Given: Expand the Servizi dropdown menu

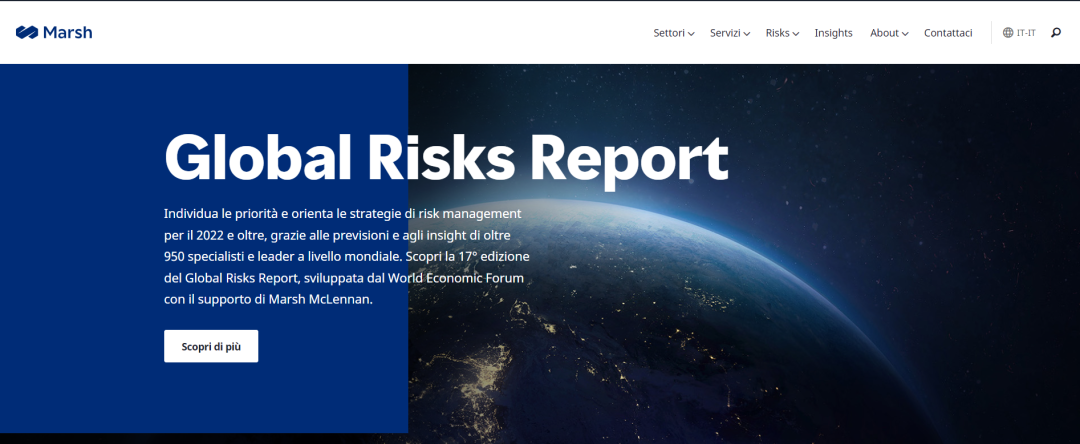Looking at the screenshot, I should tap(730, 33).
